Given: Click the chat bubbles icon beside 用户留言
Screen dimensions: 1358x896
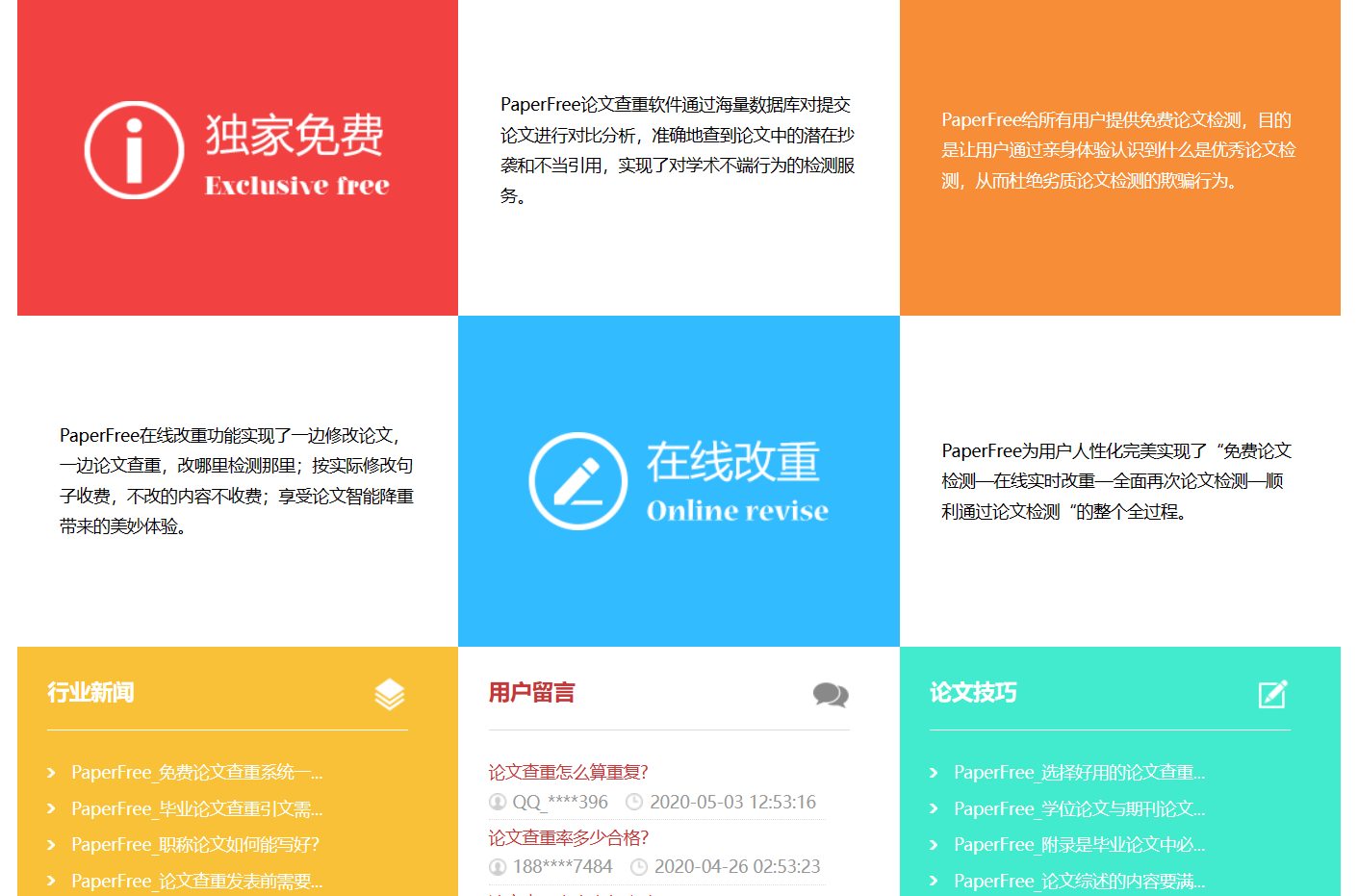Looking at the screenshot, I should click(831, 695).
